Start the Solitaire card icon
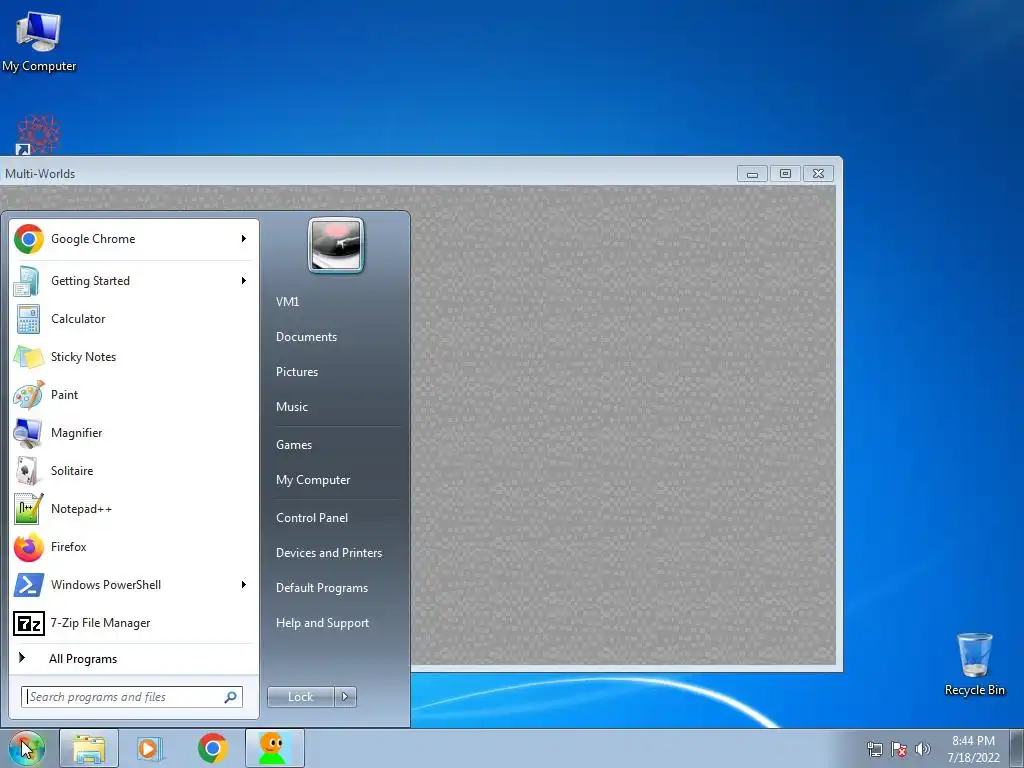 (x=27, y=471)
